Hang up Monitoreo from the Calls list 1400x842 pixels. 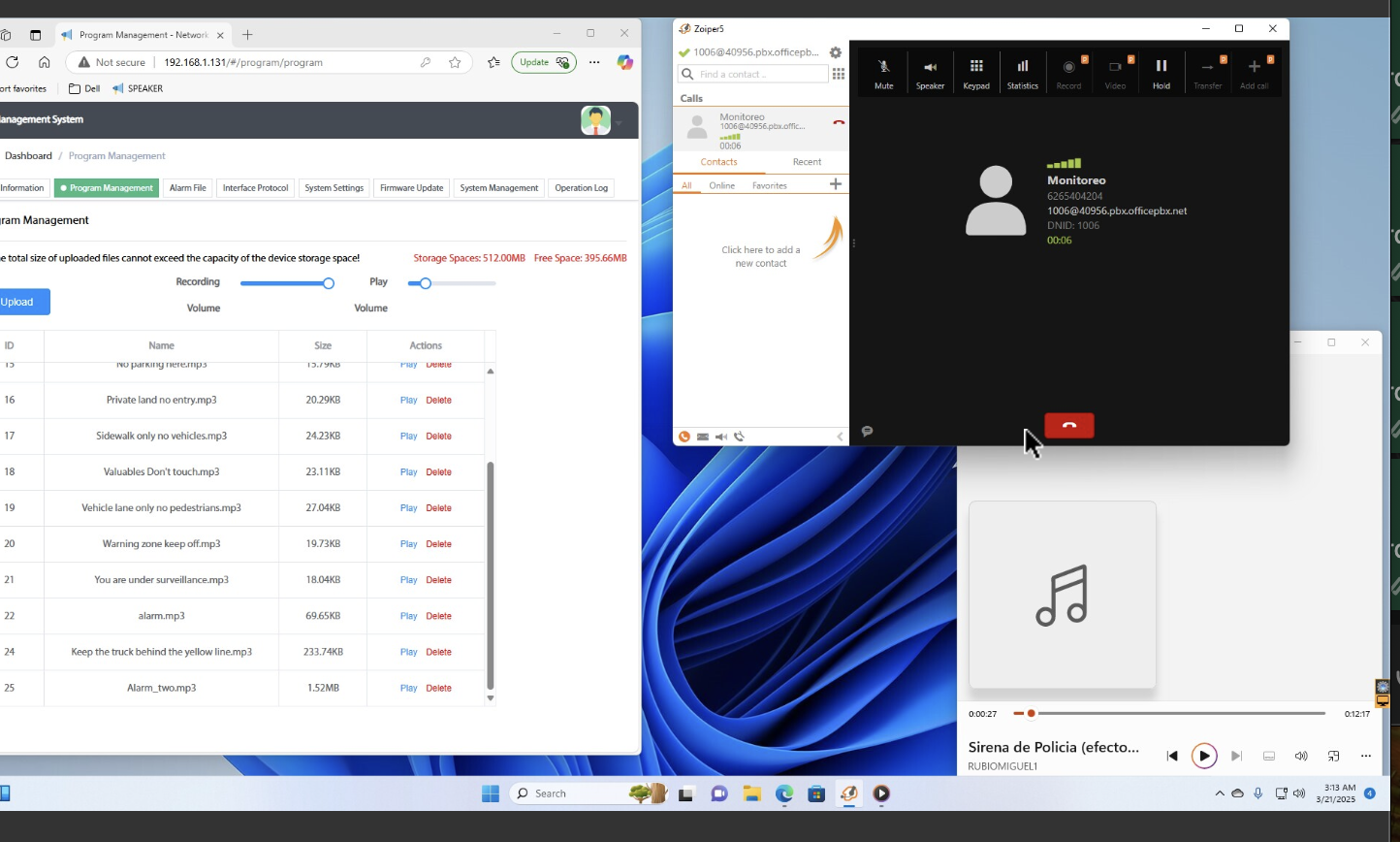839,123
